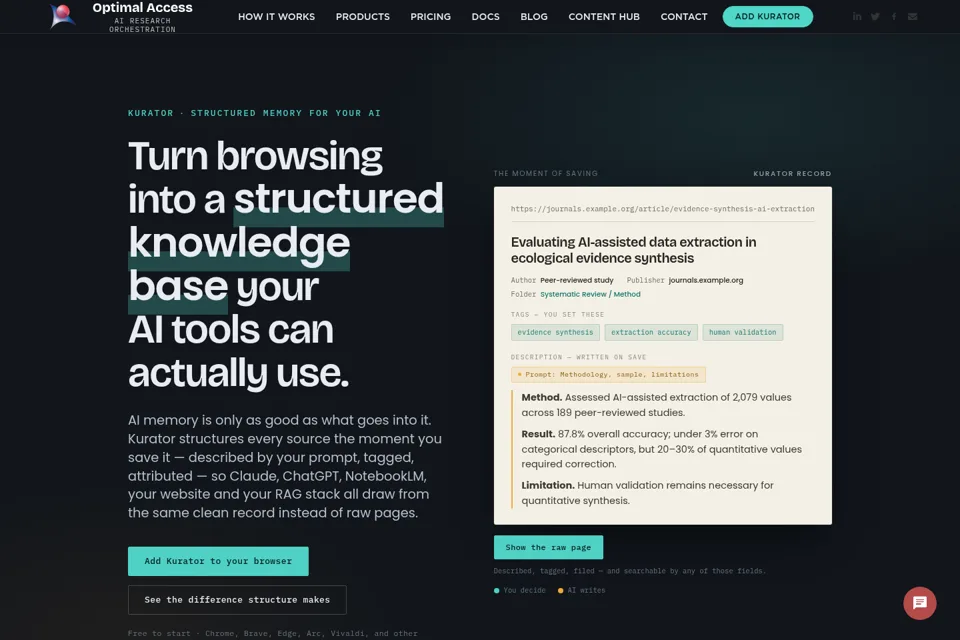Click the Described, tagged, filed caption
The width and height of the screenshot is (960, 640).
(x=629, y=571)
